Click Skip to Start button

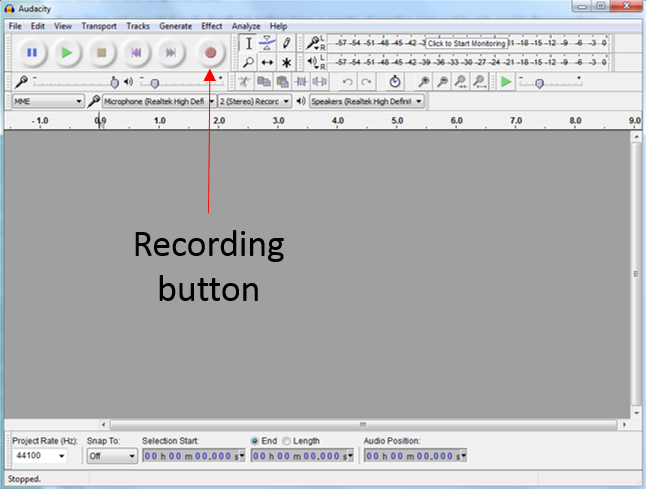(x=138, y=52)
